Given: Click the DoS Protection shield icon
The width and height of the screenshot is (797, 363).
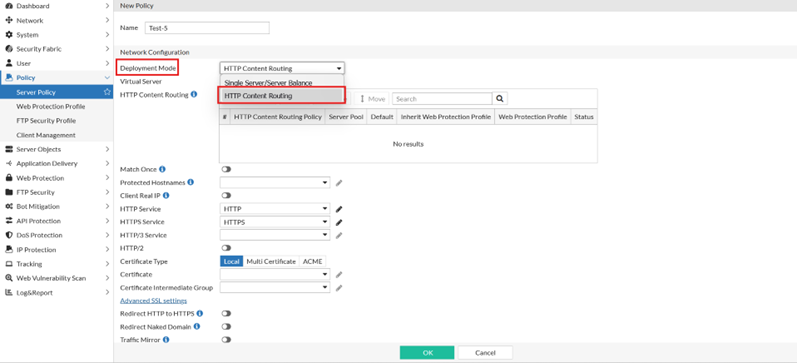Looking at the screenshot, I should 8,235.
